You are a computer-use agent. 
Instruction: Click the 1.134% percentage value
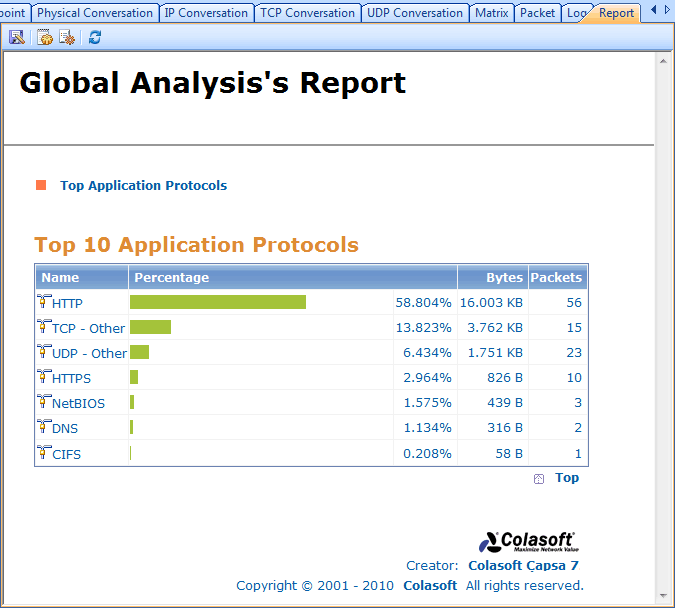click(427, 427)
